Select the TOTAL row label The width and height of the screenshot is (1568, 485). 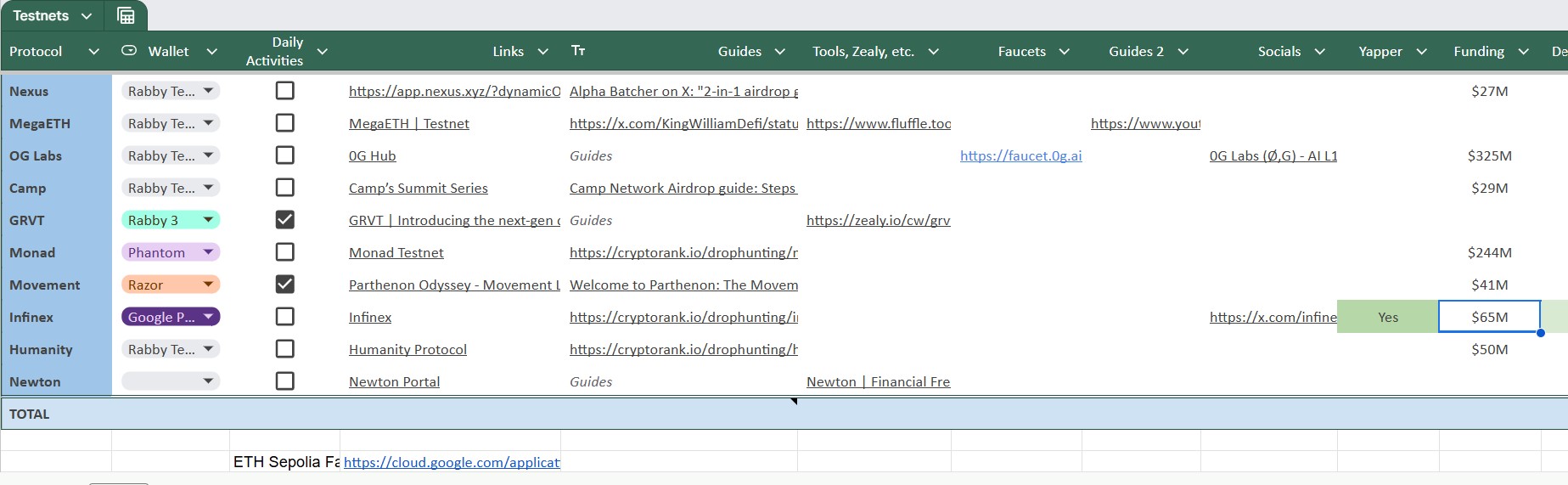click(30, 414)
